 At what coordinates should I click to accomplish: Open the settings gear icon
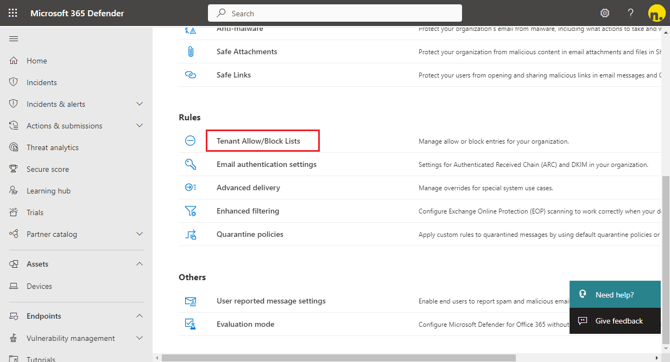605,13
